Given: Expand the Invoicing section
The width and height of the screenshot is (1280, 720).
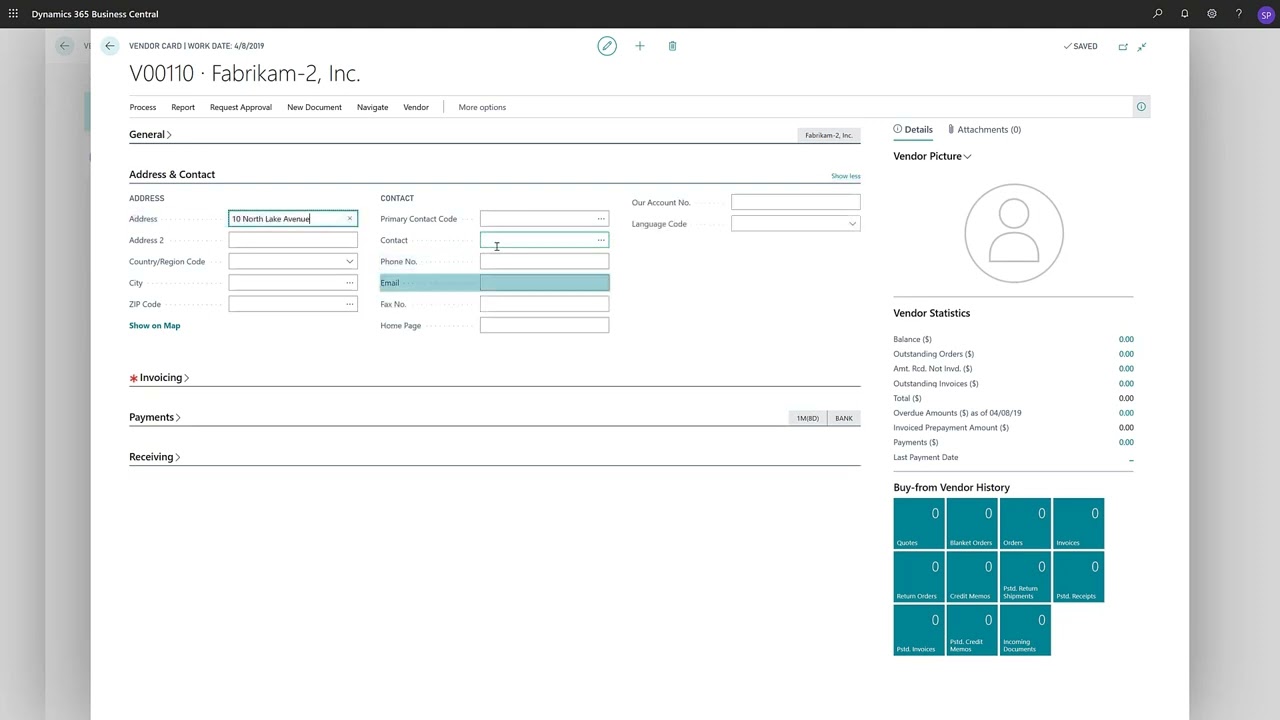Looking at the screenshot, I should click(164, 378).
